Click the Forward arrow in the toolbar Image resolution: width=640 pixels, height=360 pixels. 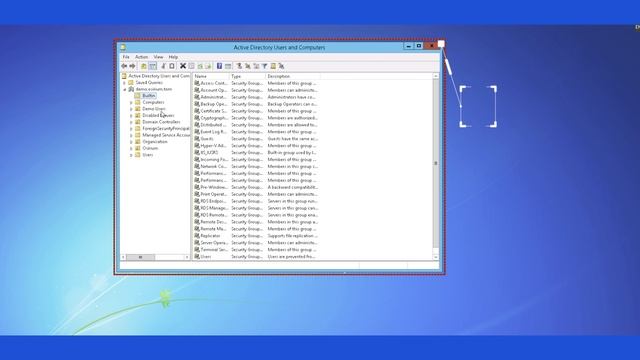coord(132,66)
